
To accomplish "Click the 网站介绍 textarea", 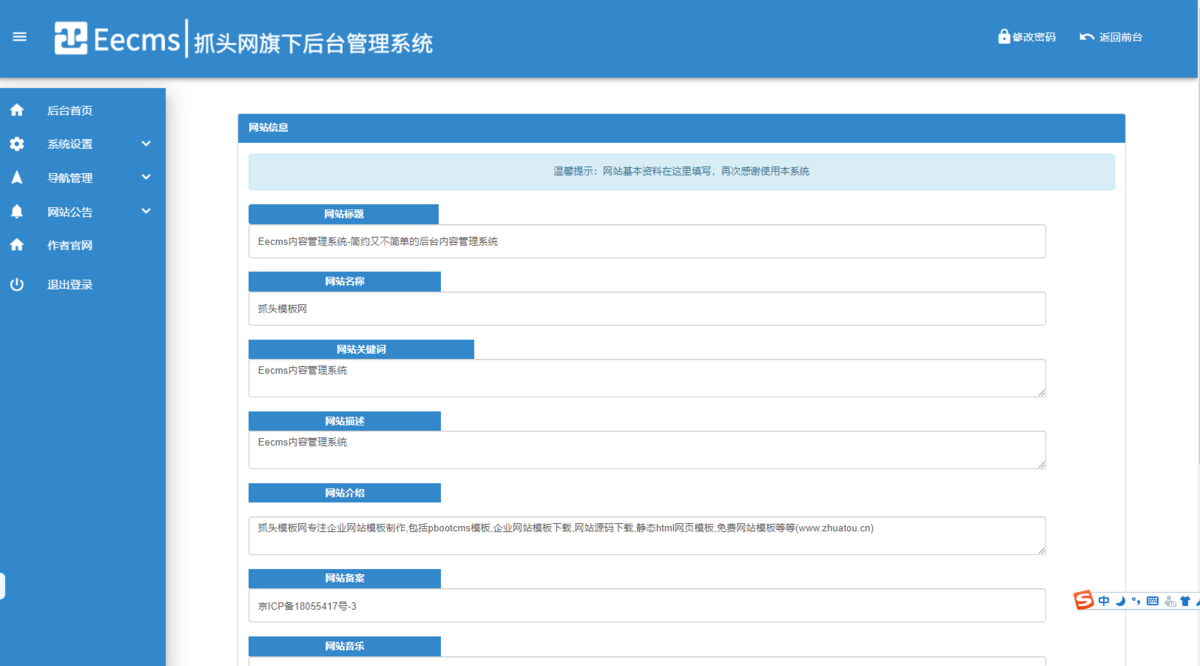I will point(647,536).
